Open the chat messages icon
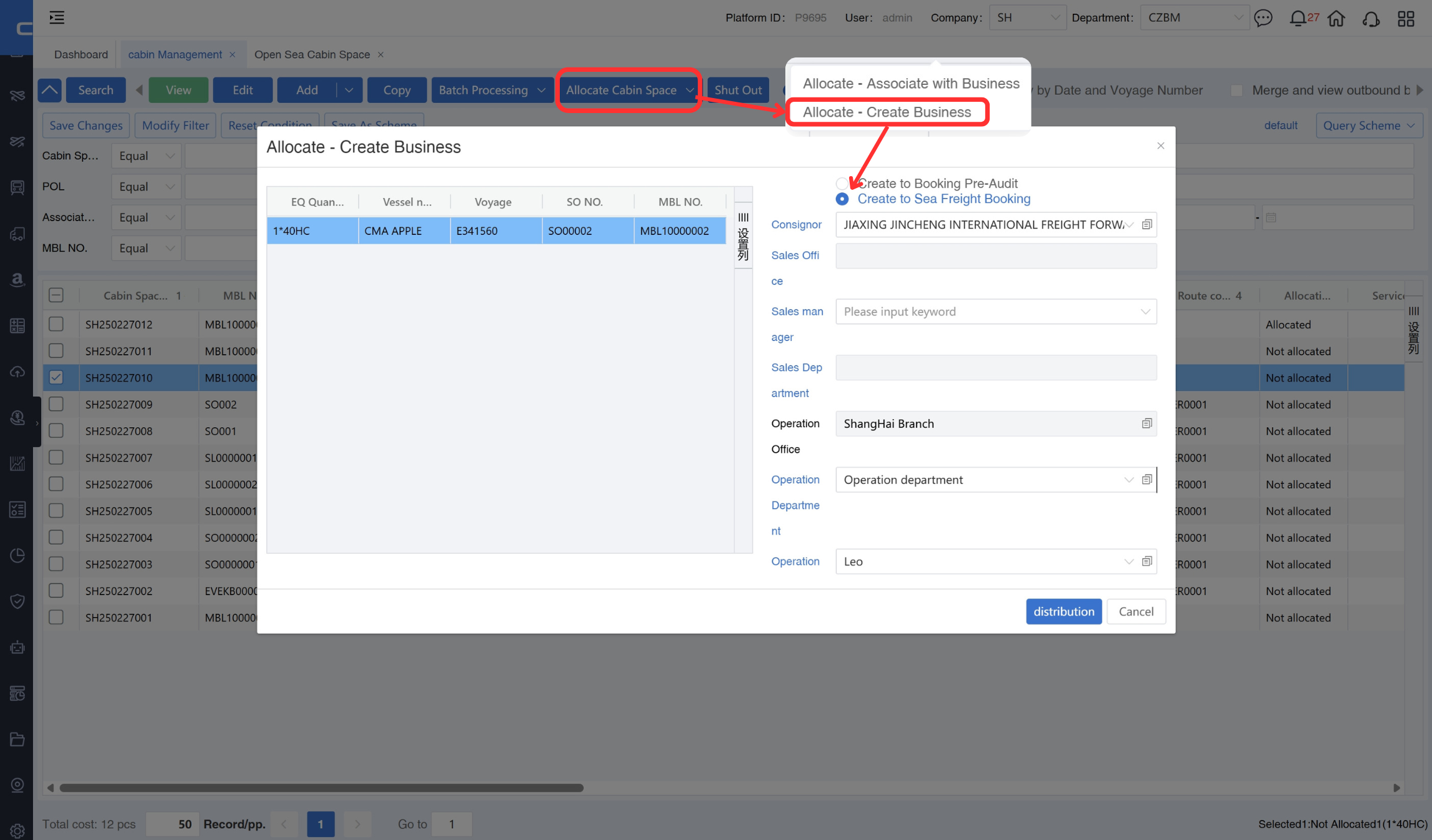 coord(1263,18)
